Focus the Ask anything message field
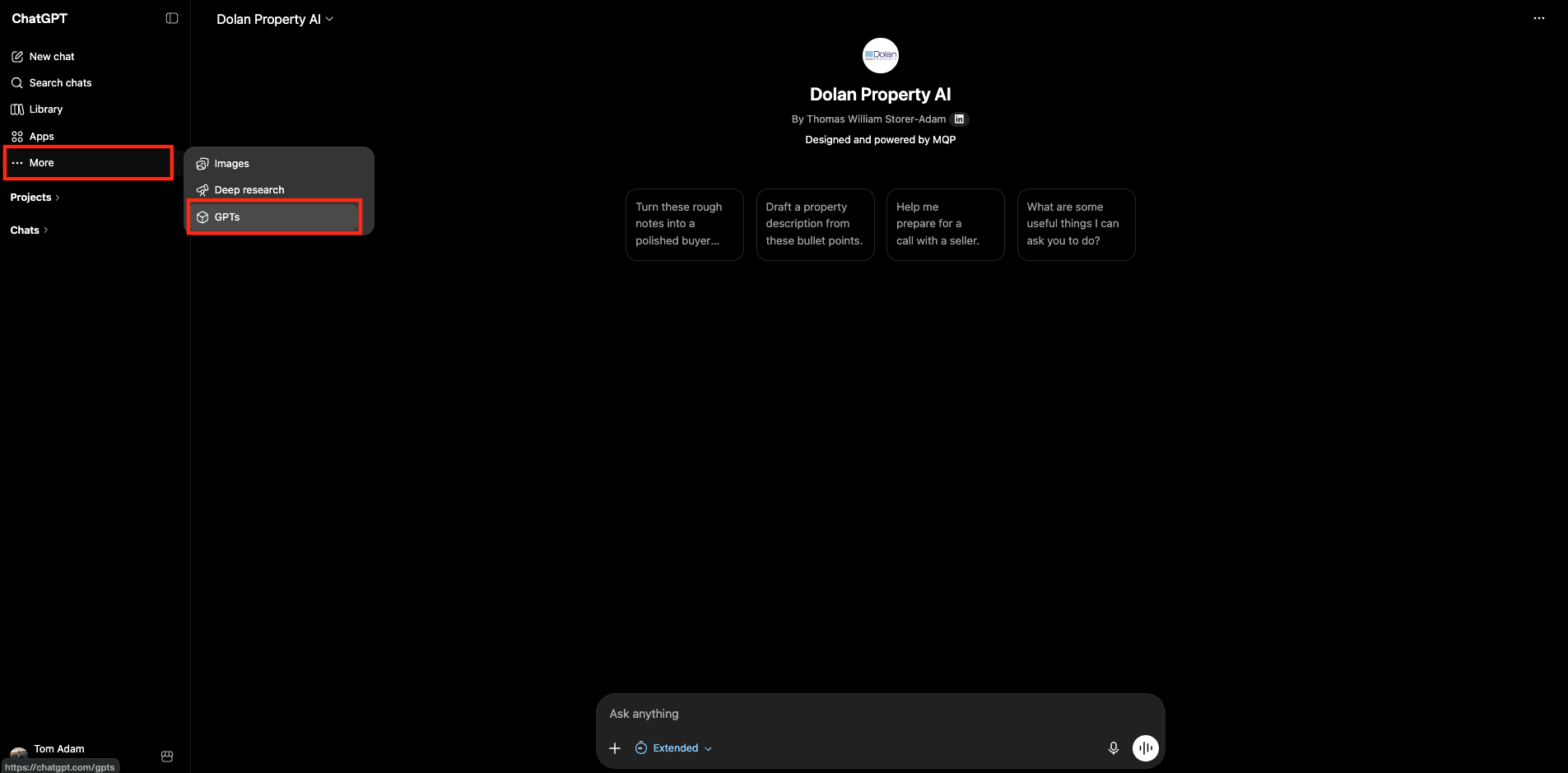The height and width of the screenshot is (773, 1568). [x=881, y=714]
